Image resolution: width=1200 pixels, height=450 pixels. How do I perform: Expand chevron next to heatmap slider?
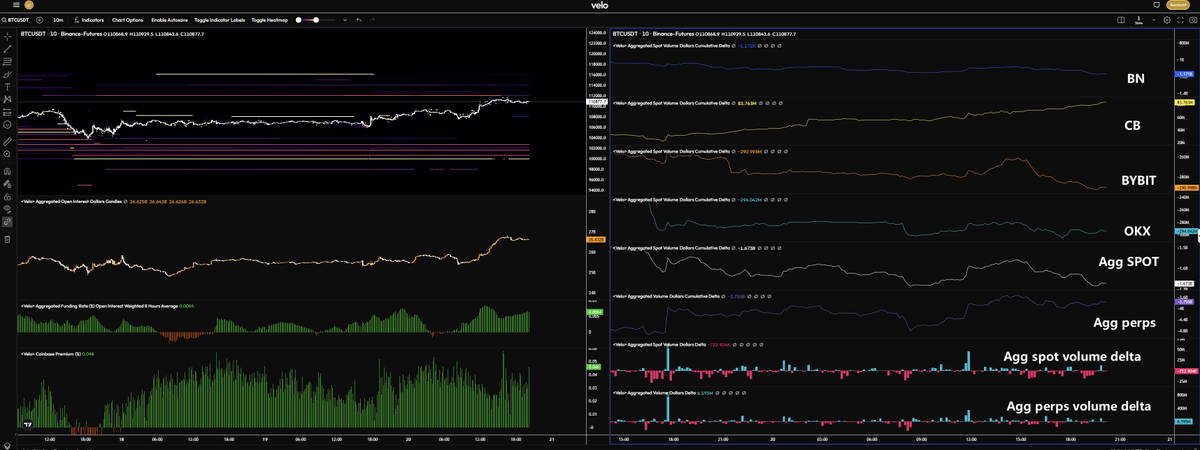click(345, 20)
